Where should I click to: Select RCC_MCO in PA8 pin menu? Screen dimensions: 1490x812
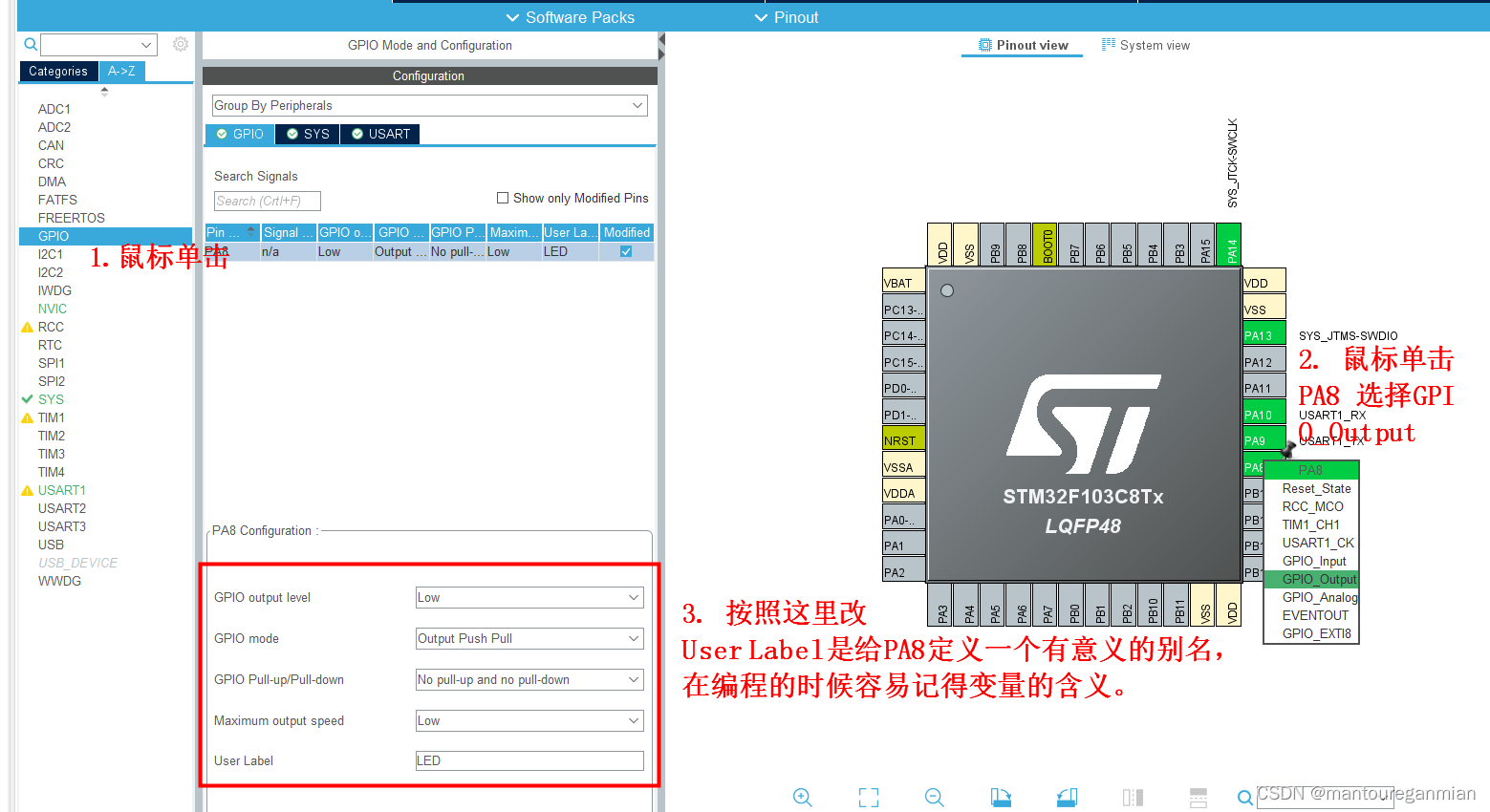click(1311, 506)
